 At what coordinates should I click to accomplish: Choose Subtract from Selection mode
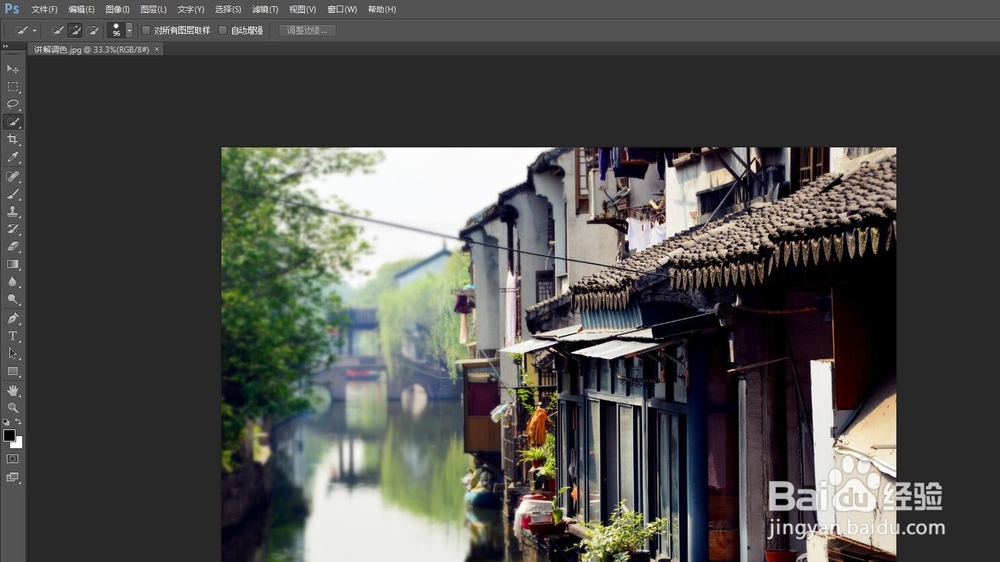point(92,30)
